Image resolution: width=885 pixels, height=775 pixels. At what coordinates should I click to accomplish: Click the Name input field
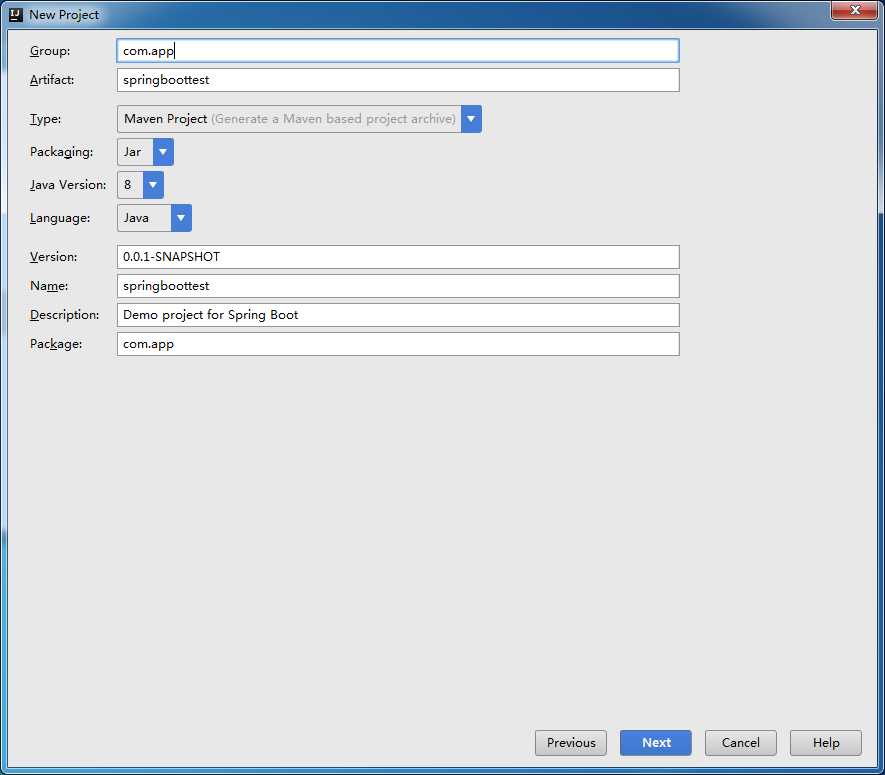point(398,286)
